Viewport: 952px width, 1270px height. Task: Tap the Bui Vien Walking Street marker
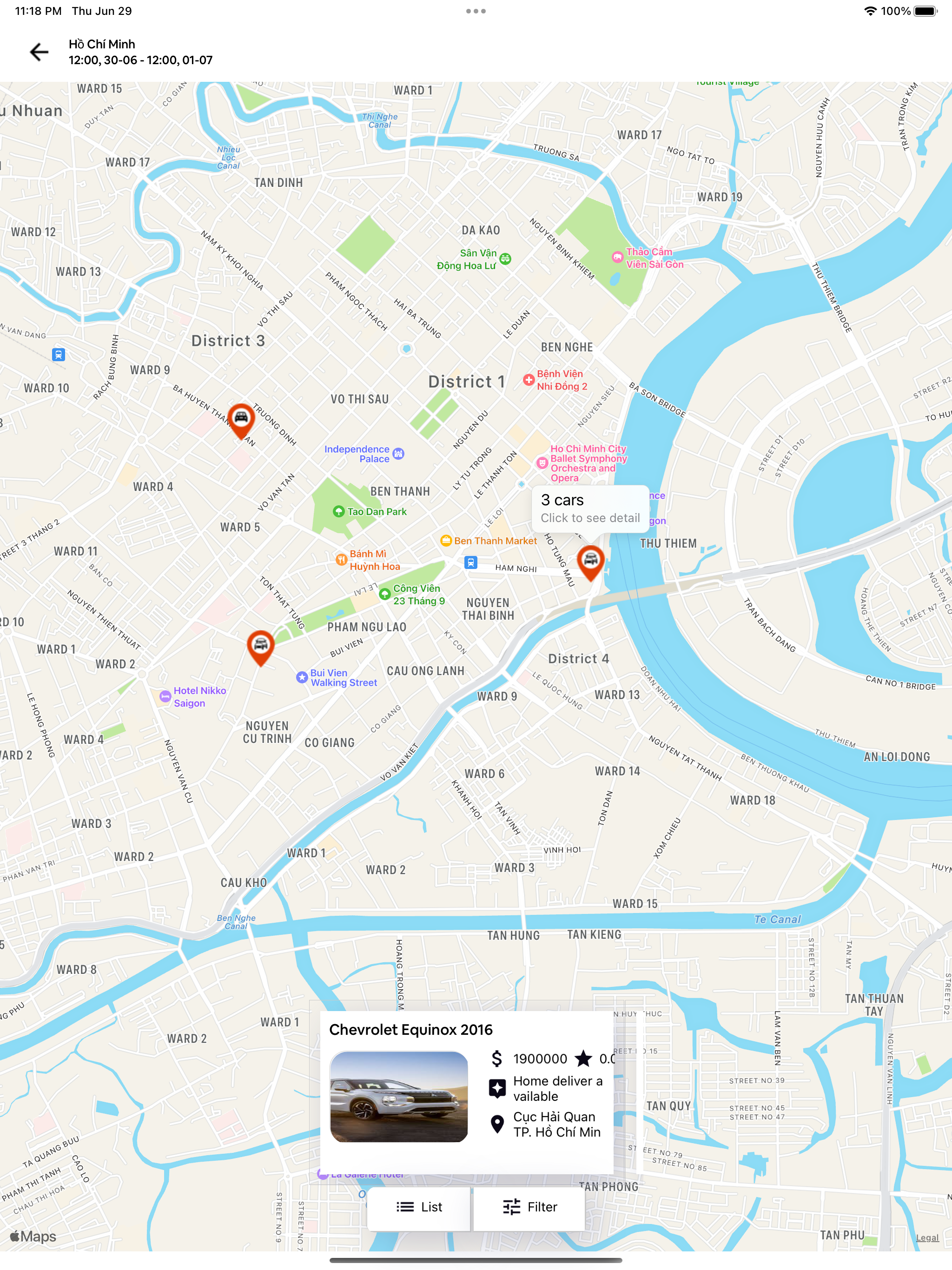302,677
